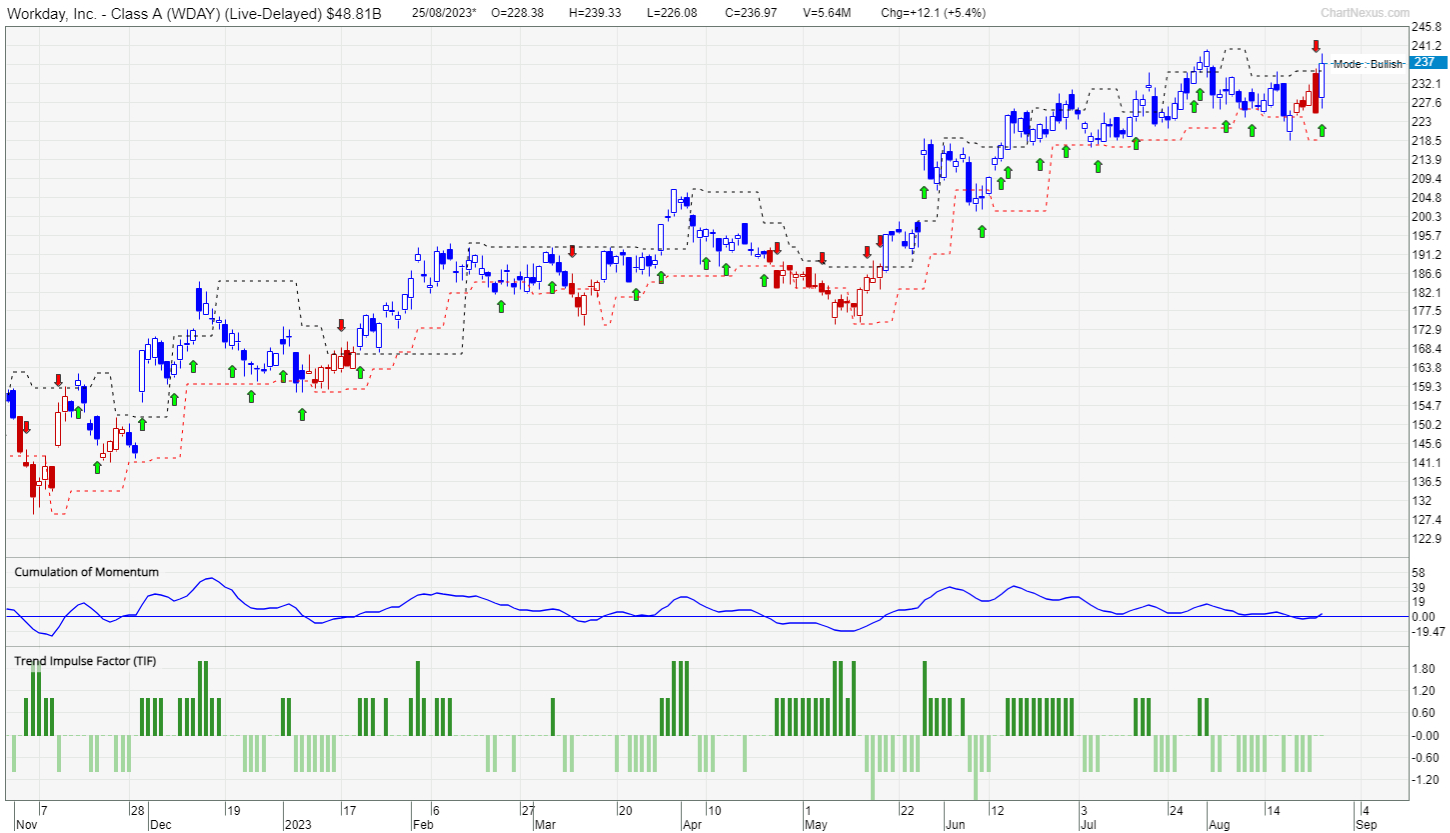Click the Cumulation of Momentum panel title

(86, 572)
